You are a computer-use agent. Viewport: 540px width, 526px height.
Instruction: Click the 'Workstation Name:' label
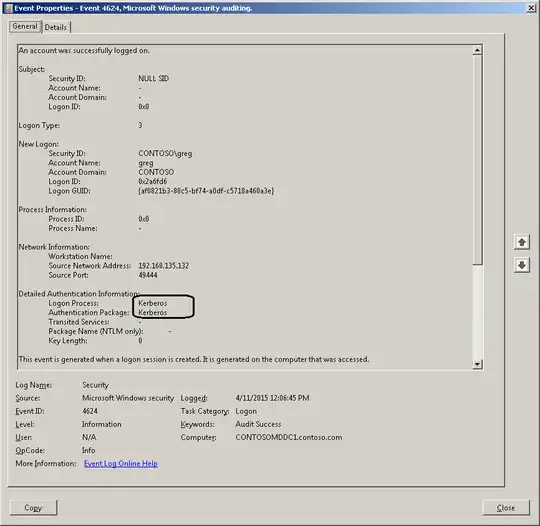pos(80,256)
